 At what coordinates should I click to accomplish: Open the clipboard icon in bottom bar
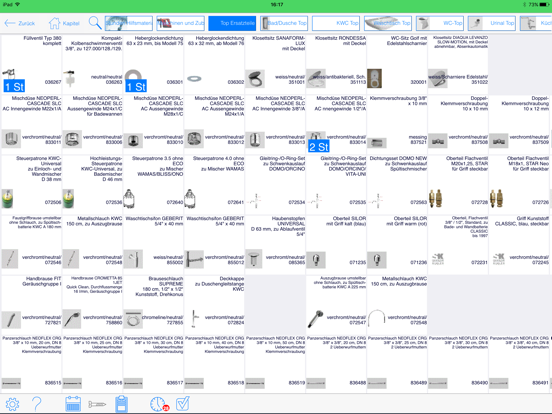coord(121,404)
